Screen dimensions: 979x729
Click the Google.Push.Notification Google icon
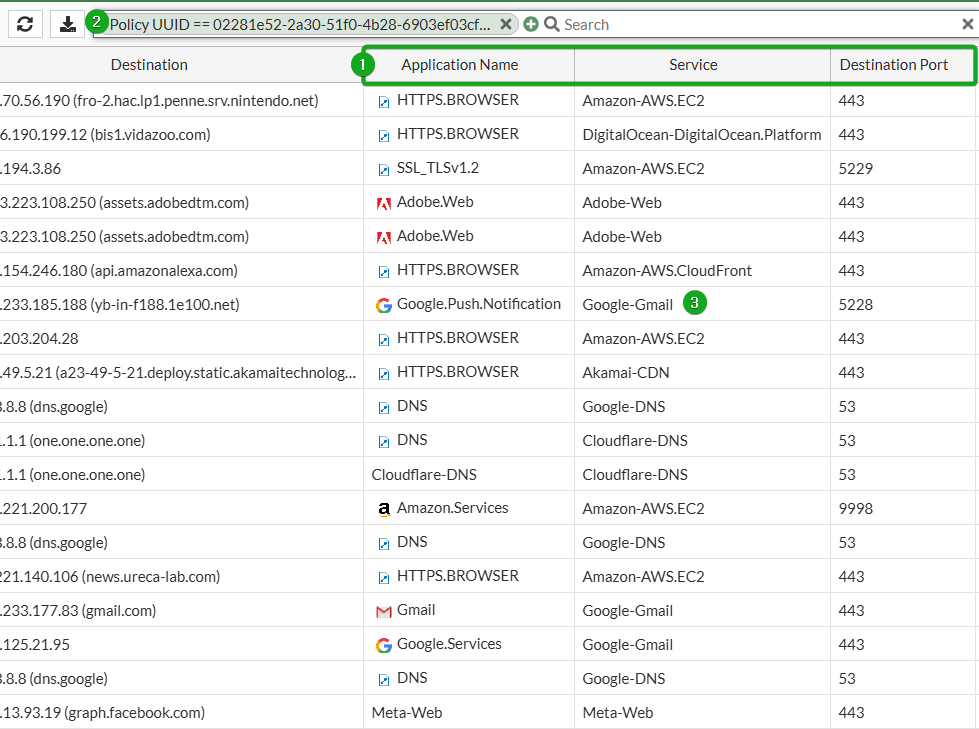(x=383, y=305)
